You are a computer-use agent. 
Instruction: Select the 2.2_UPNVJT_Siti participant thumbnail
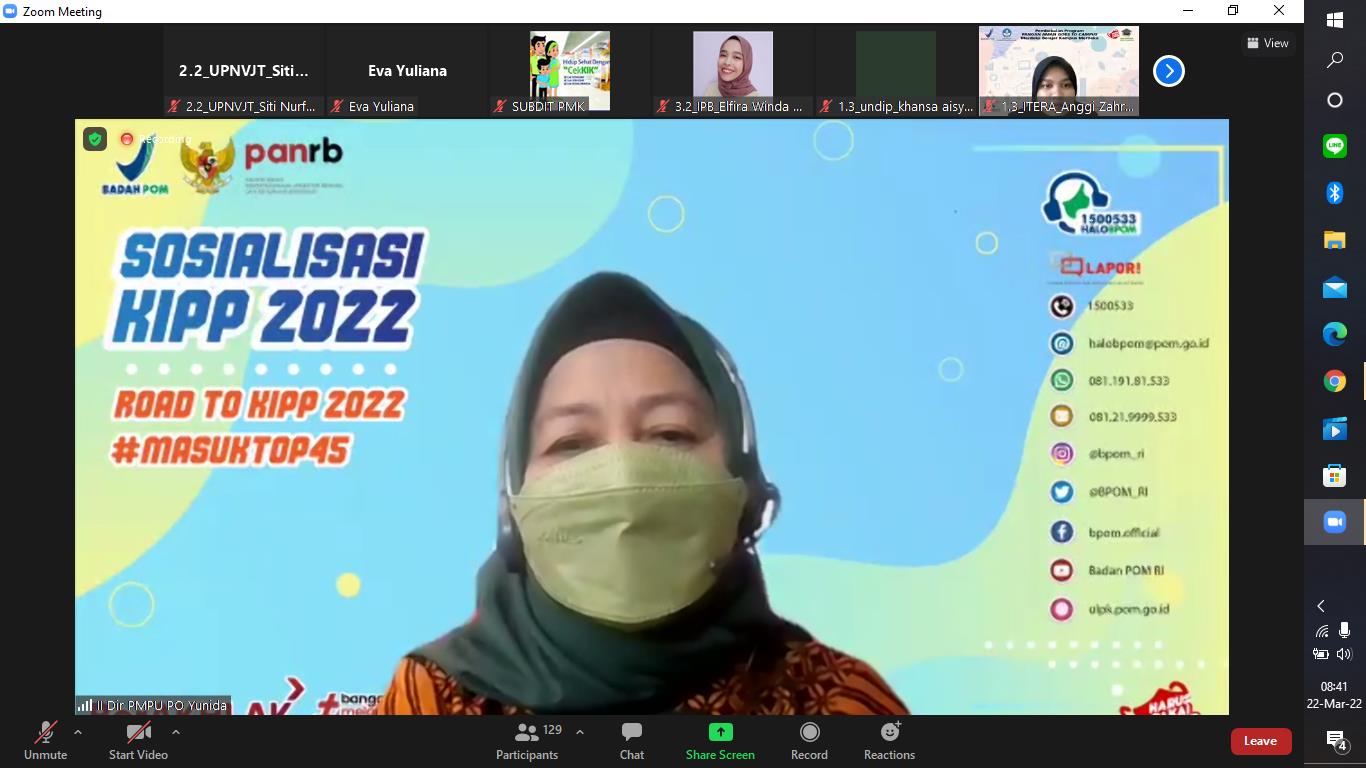tap(244, 71)
